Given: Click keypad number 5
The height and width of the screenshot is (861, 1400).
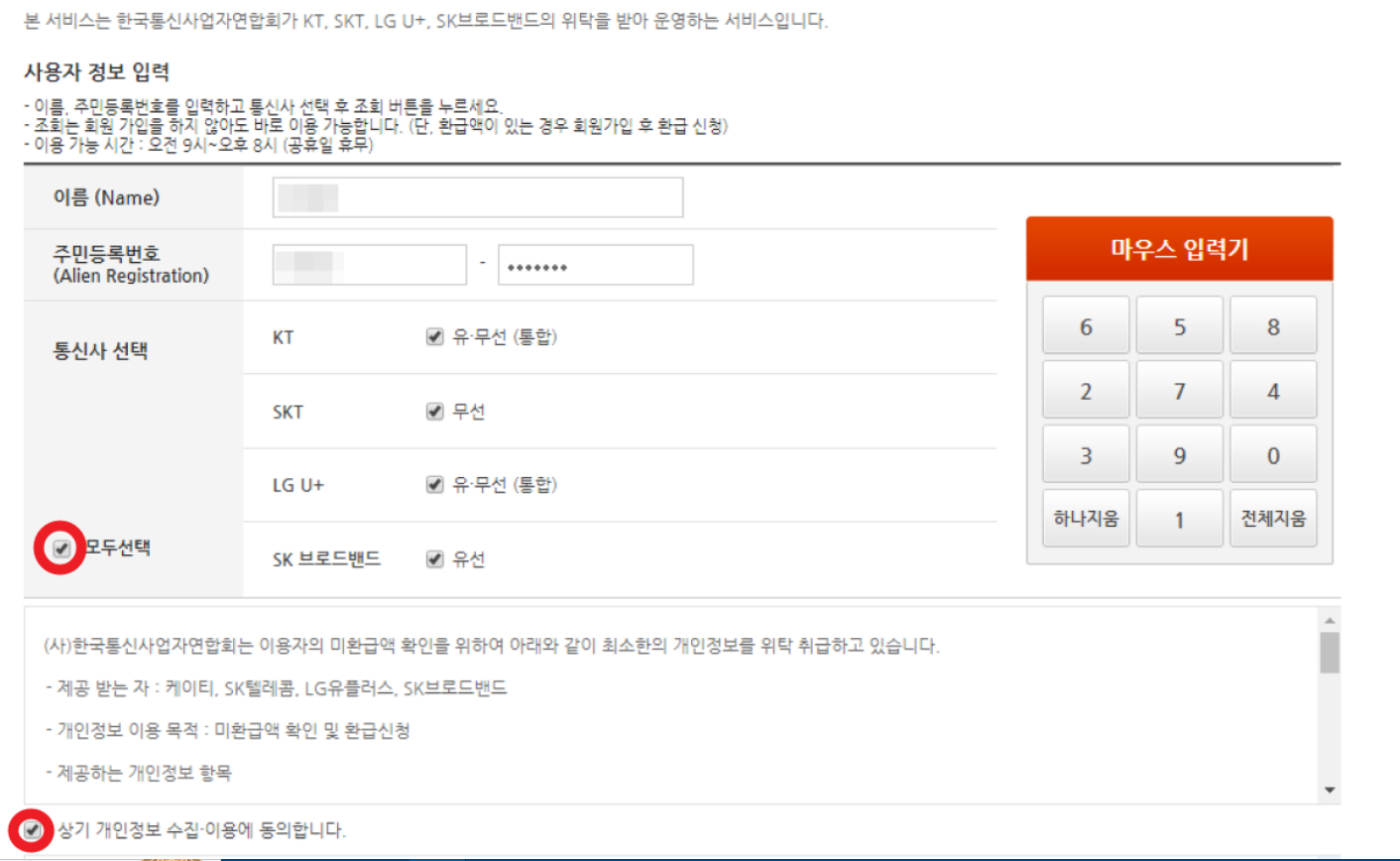Looking at the screenshot, I should tap(1180, 325).
